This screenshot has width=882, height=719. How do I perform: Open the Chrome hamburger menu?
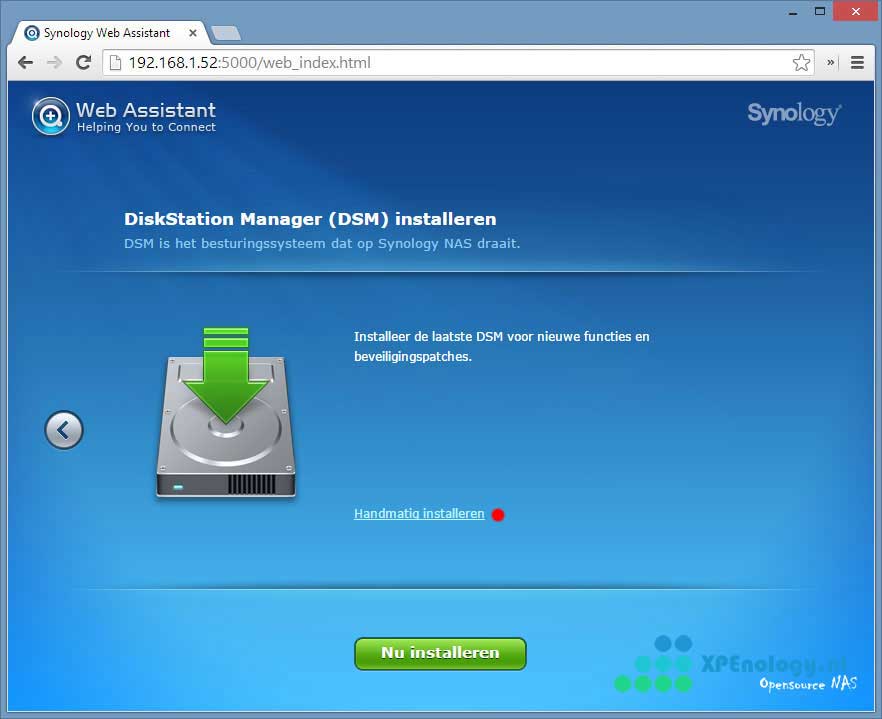point(857,62)
